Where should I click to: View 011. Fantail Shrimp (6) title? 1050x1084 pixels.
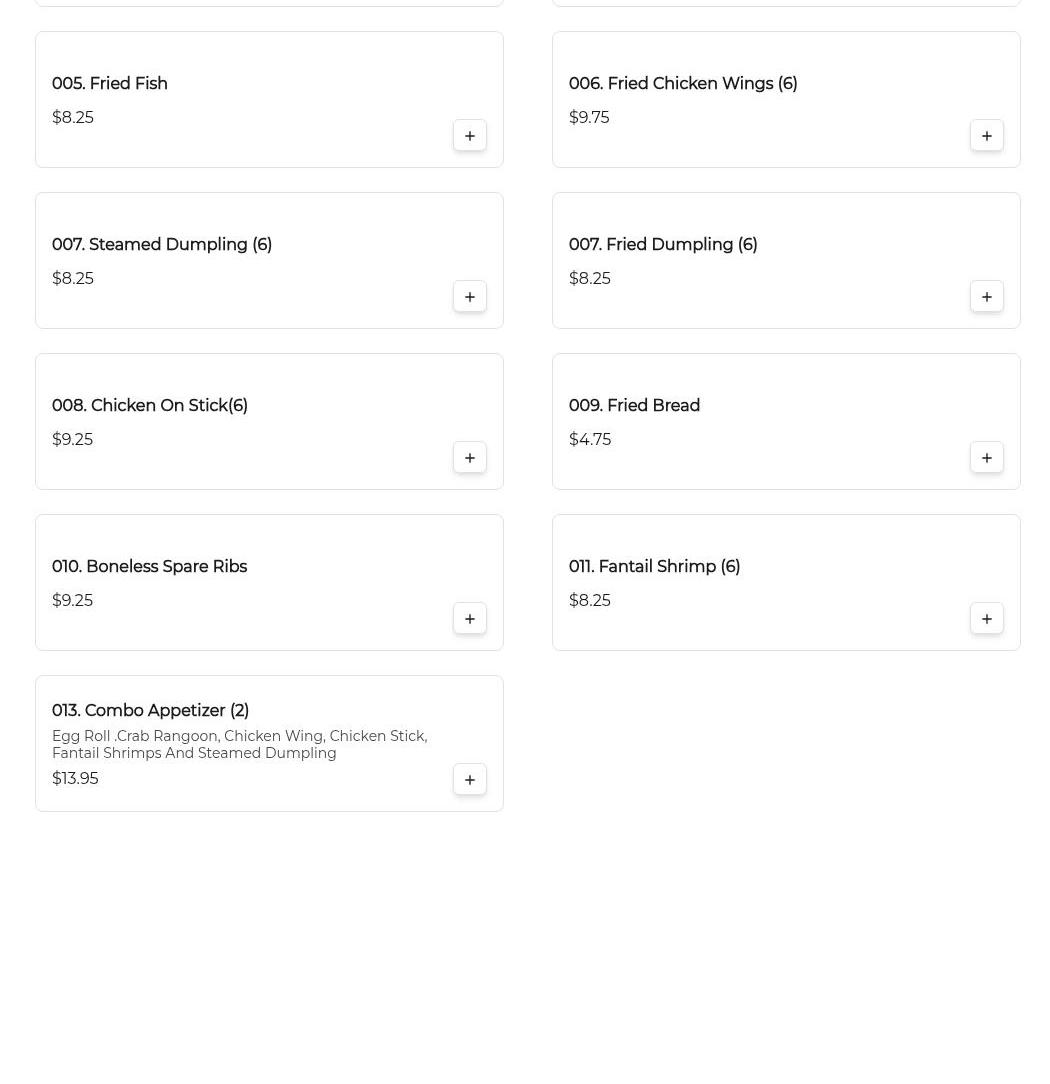click(655, 566)
